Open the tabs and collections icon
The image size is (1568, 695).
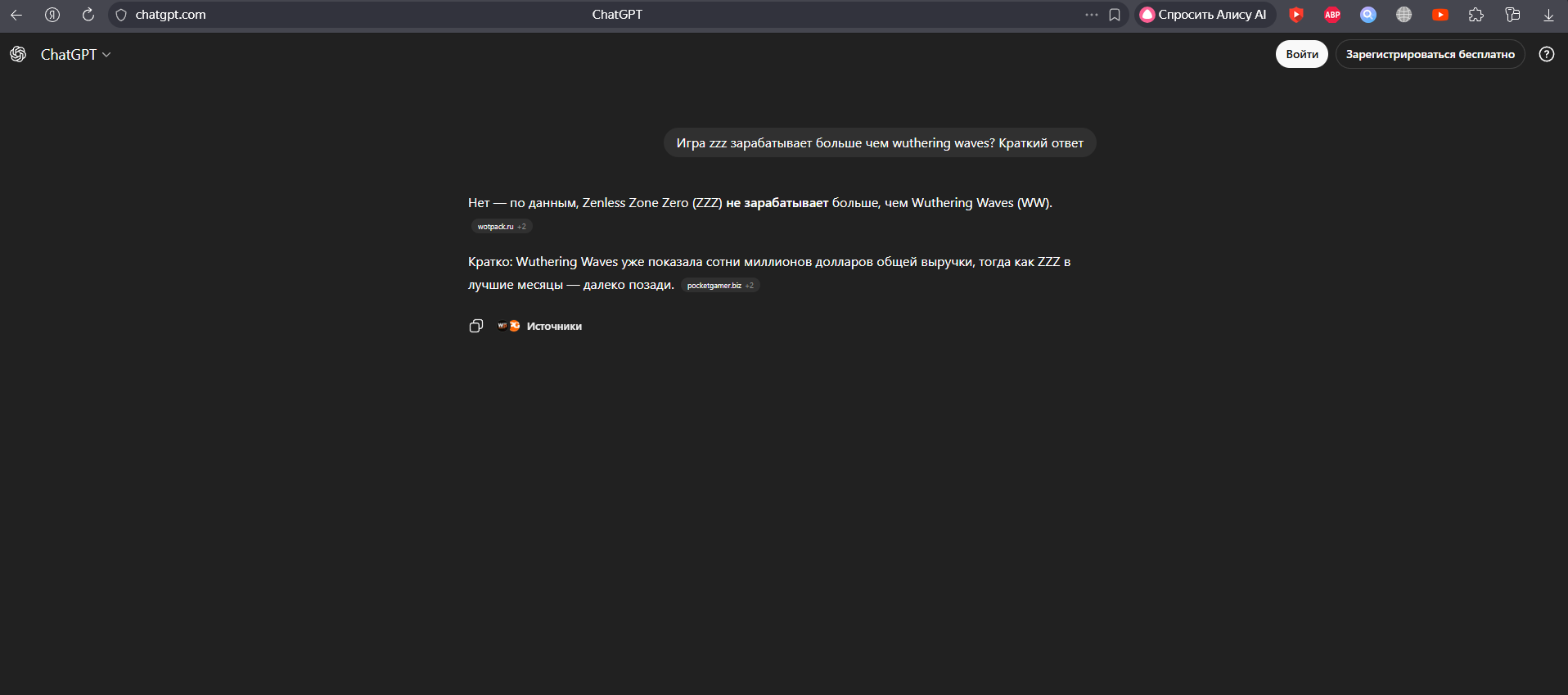pos(1512,15)
